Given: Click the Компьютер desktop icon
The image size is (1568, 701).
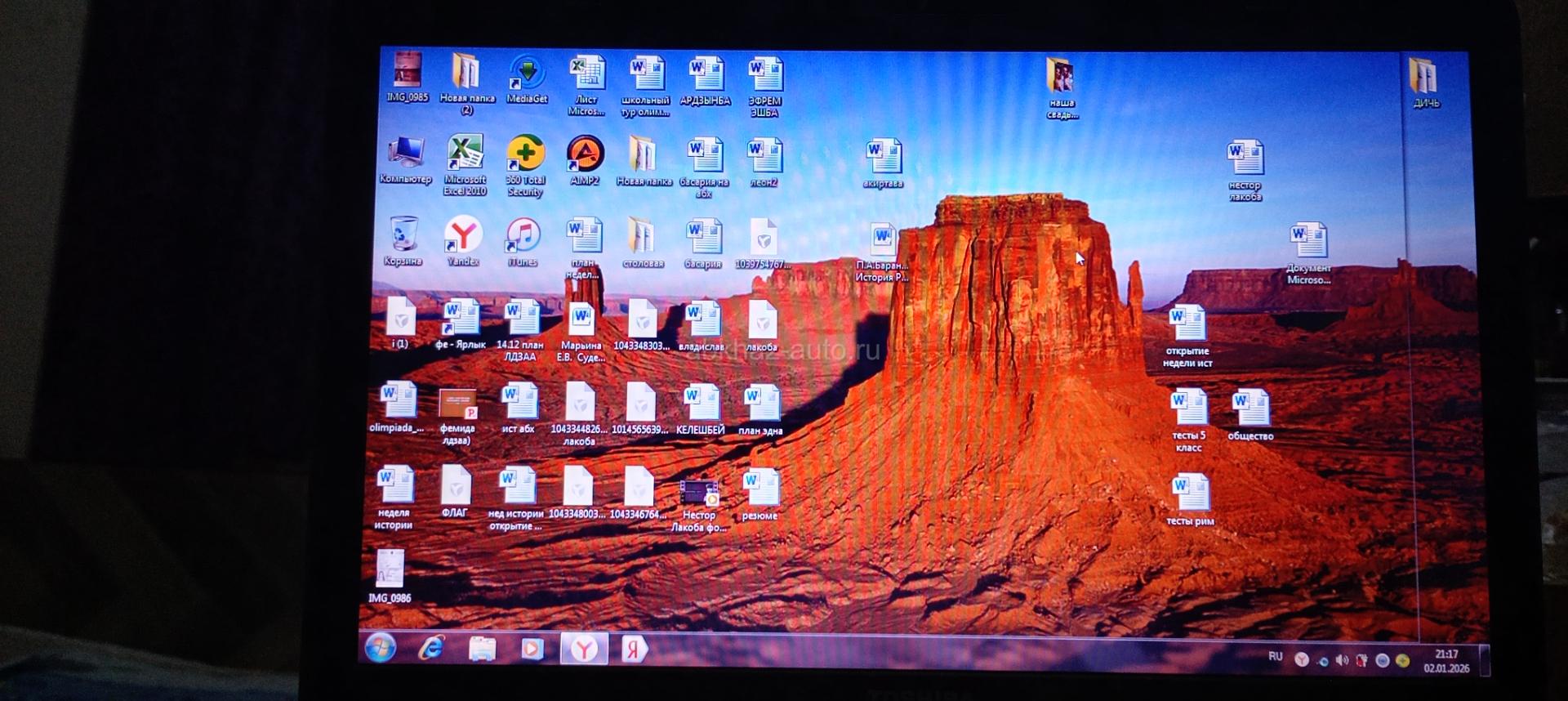Looking at the screenshot, I should (x=405, y=154).
